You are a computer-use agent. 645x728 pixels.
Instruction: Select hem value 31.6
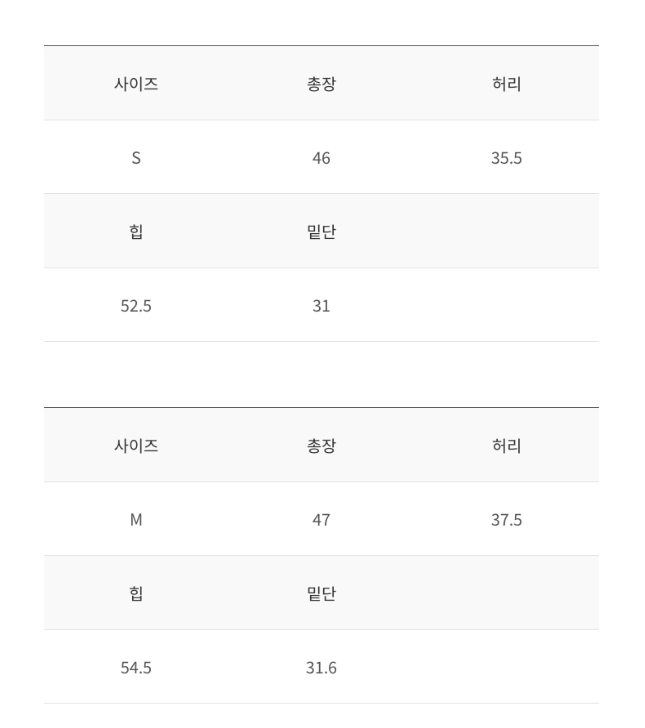(x=321, y=668)
